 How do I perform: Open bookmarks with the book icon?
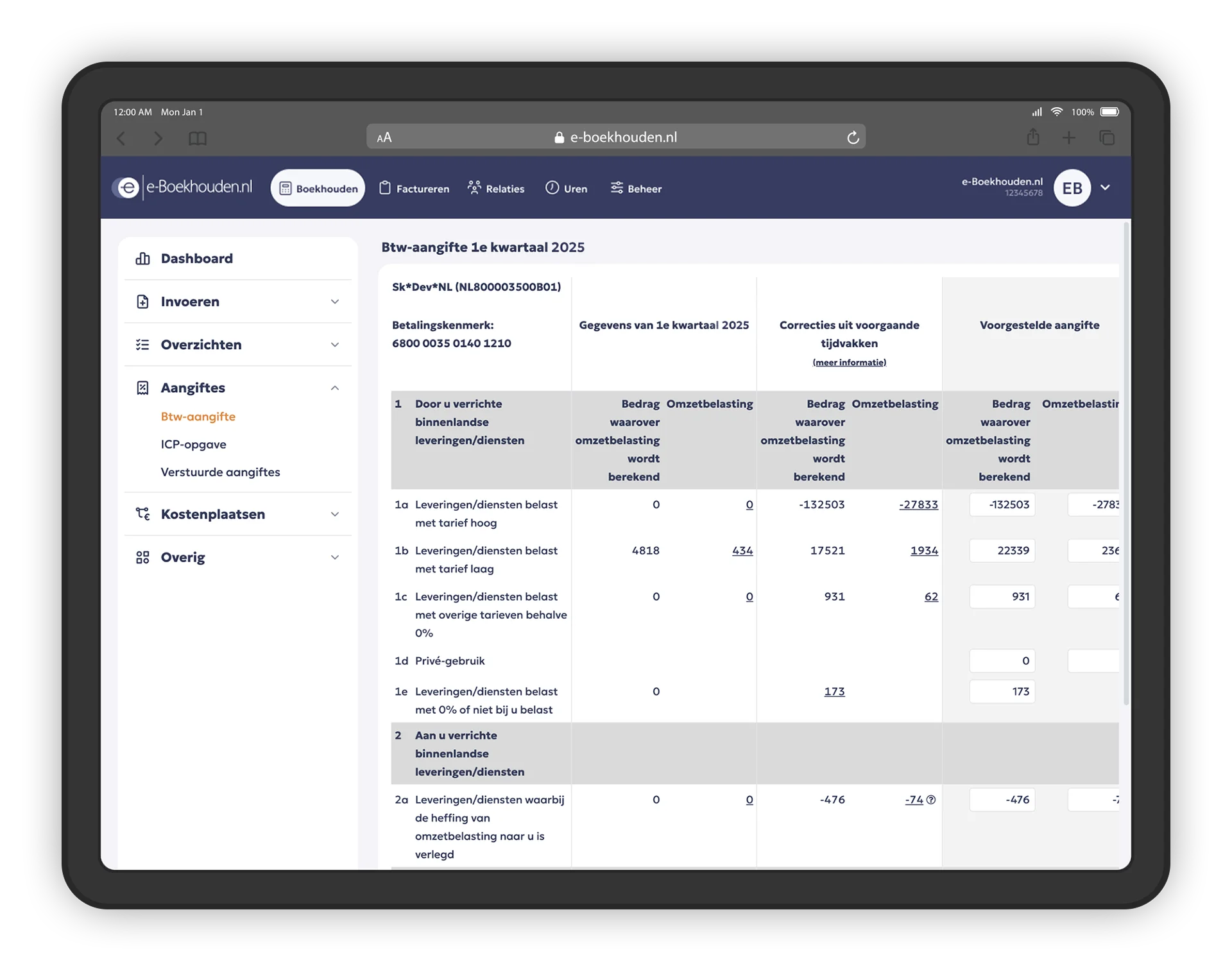point(198,139)
